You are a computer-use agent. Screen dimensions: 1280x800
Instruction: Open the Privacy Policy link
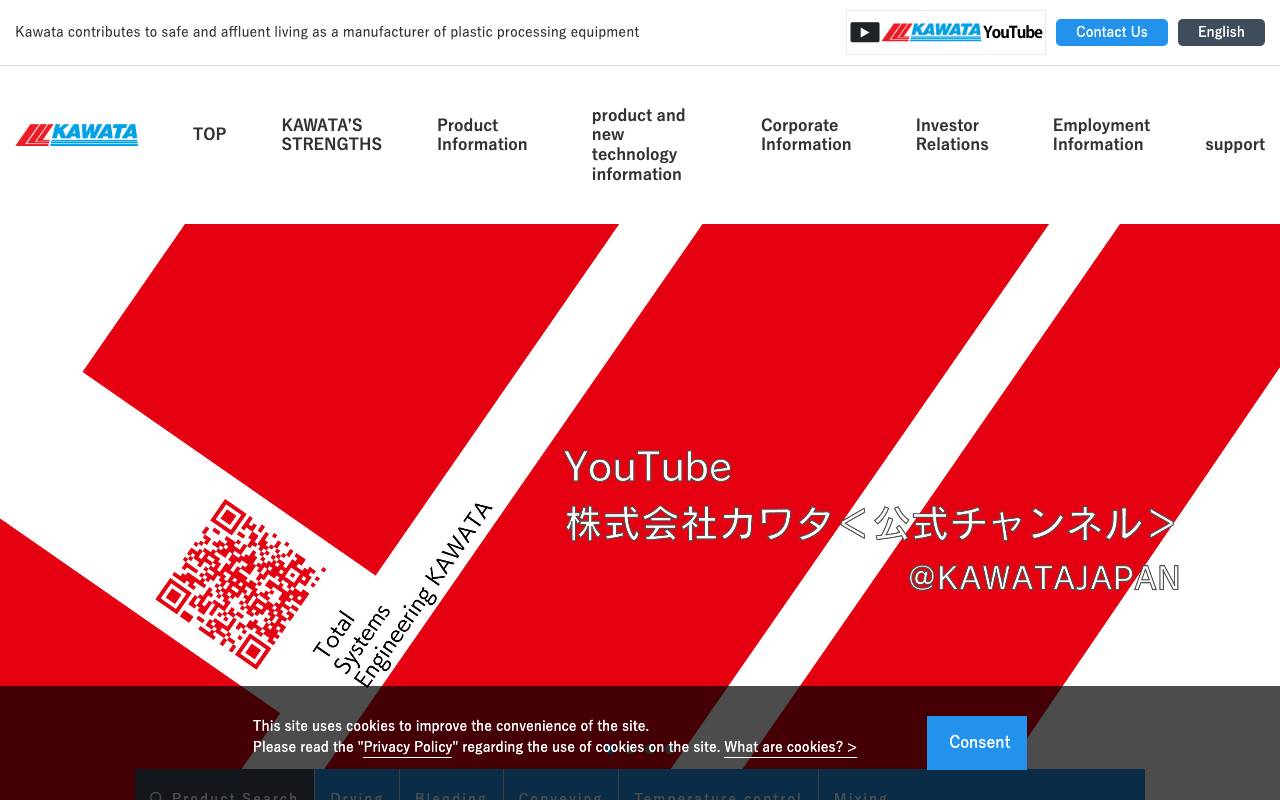click(x=407, y=747)
